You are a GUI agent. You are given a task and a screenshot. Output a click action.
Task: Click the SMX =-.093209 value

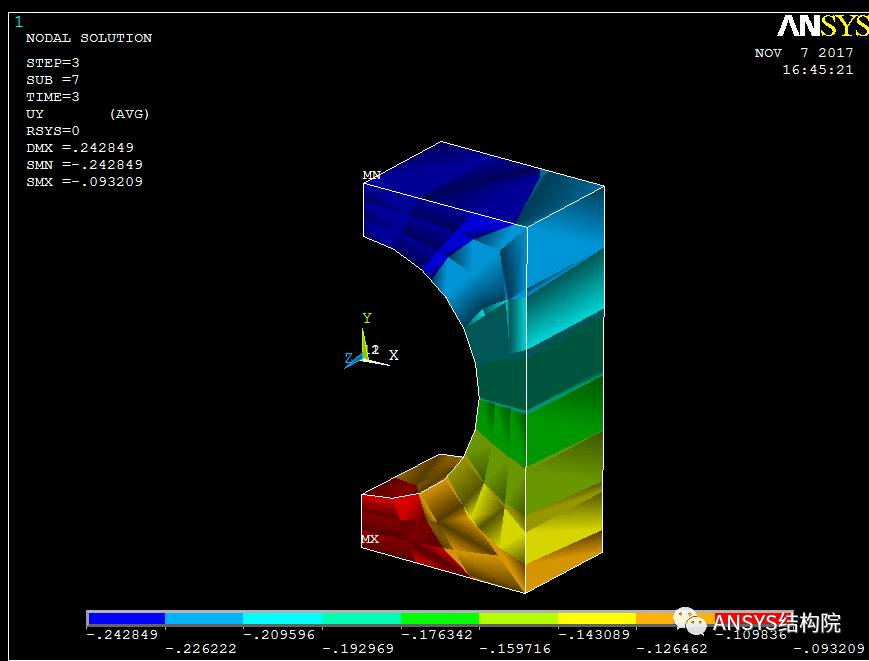click(84, 182)
